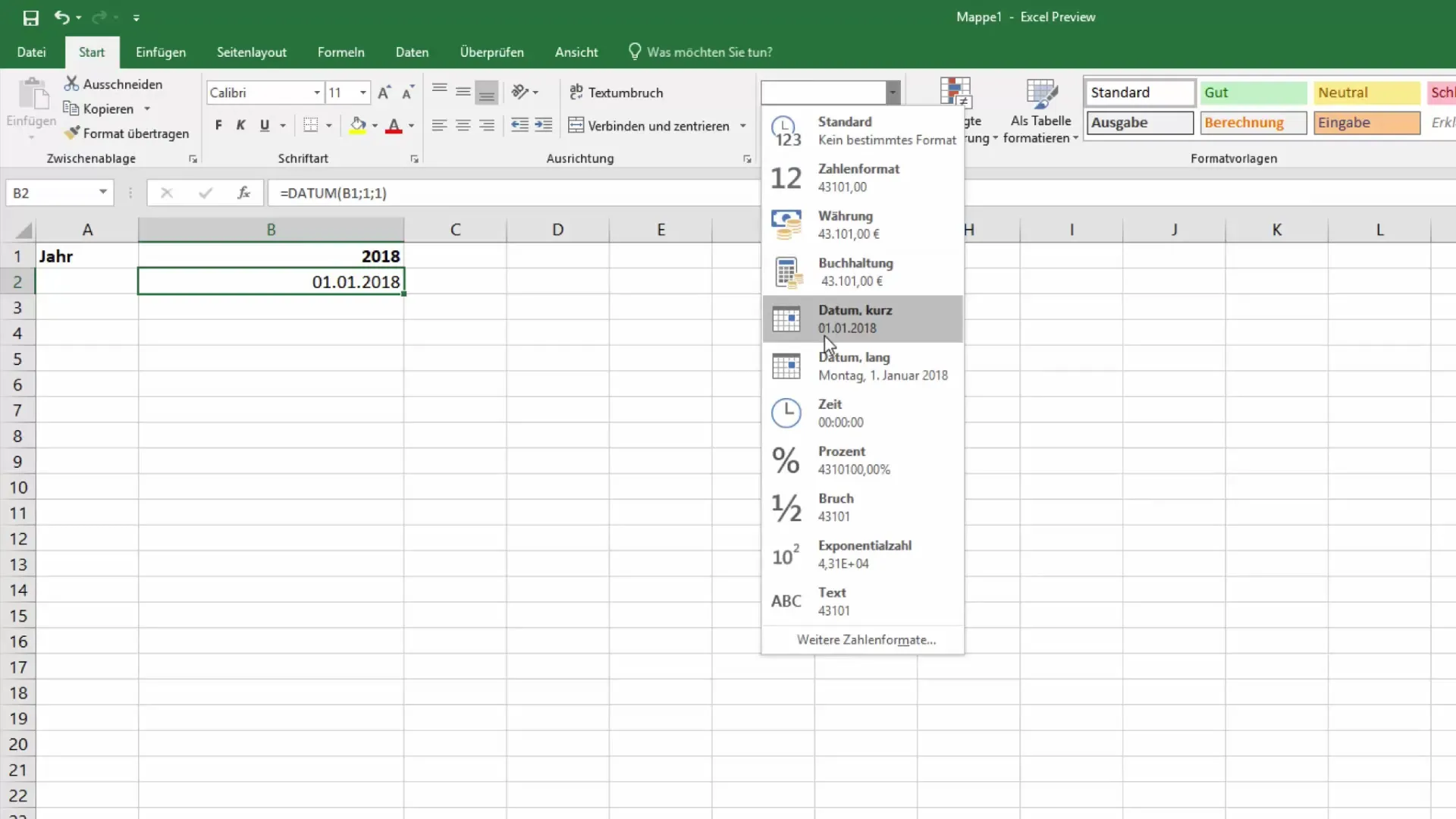Choose the Zahlenformat option

click(863, 177)
